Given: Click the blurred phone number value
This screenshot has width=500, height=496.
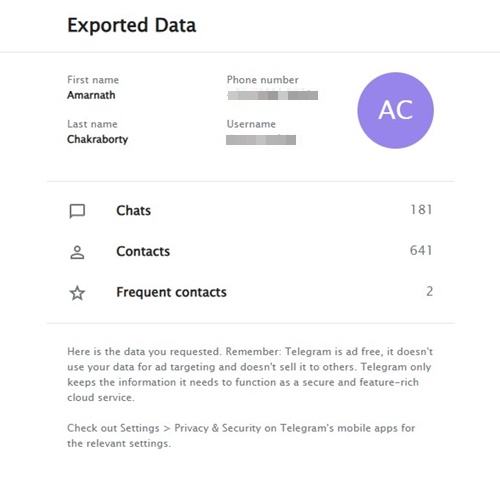Looking at the screenshot, I should tap(272, 95).
